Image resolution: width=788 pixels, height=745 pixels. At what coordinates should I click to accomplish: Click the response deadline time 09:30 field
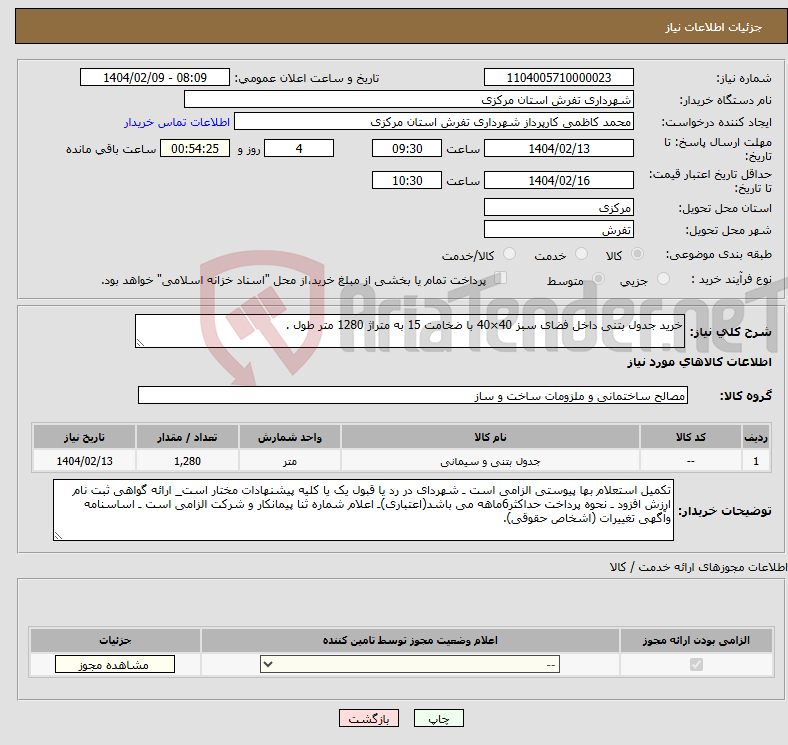(407, 148)
